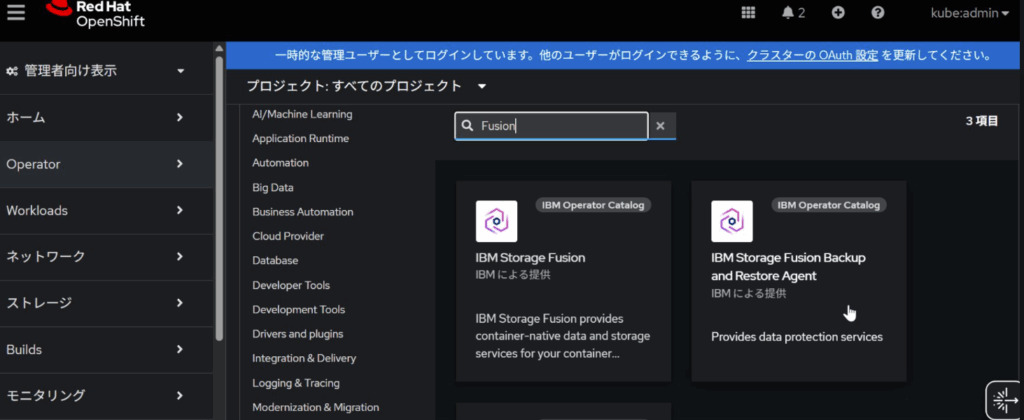The height and width of the screenshot is (420, 1024).
Task: Open the プロジェクト: すべてのプロジェクト dropdown
Action: coord(367,86)
